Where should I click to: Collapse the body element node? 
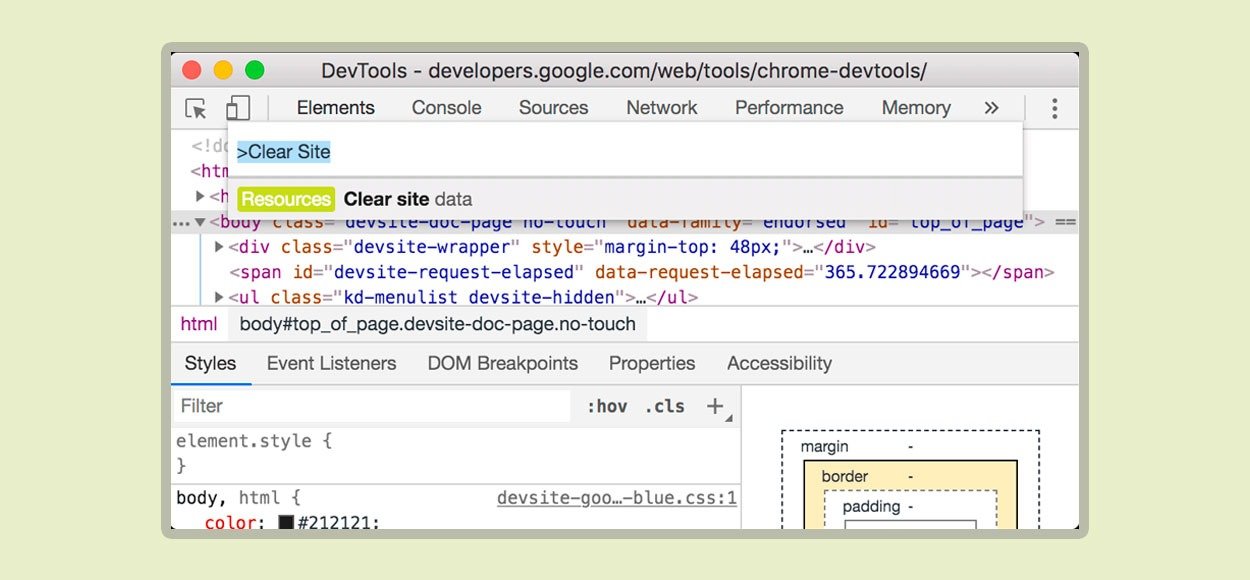pyautogui.click(x=200, y=222)
